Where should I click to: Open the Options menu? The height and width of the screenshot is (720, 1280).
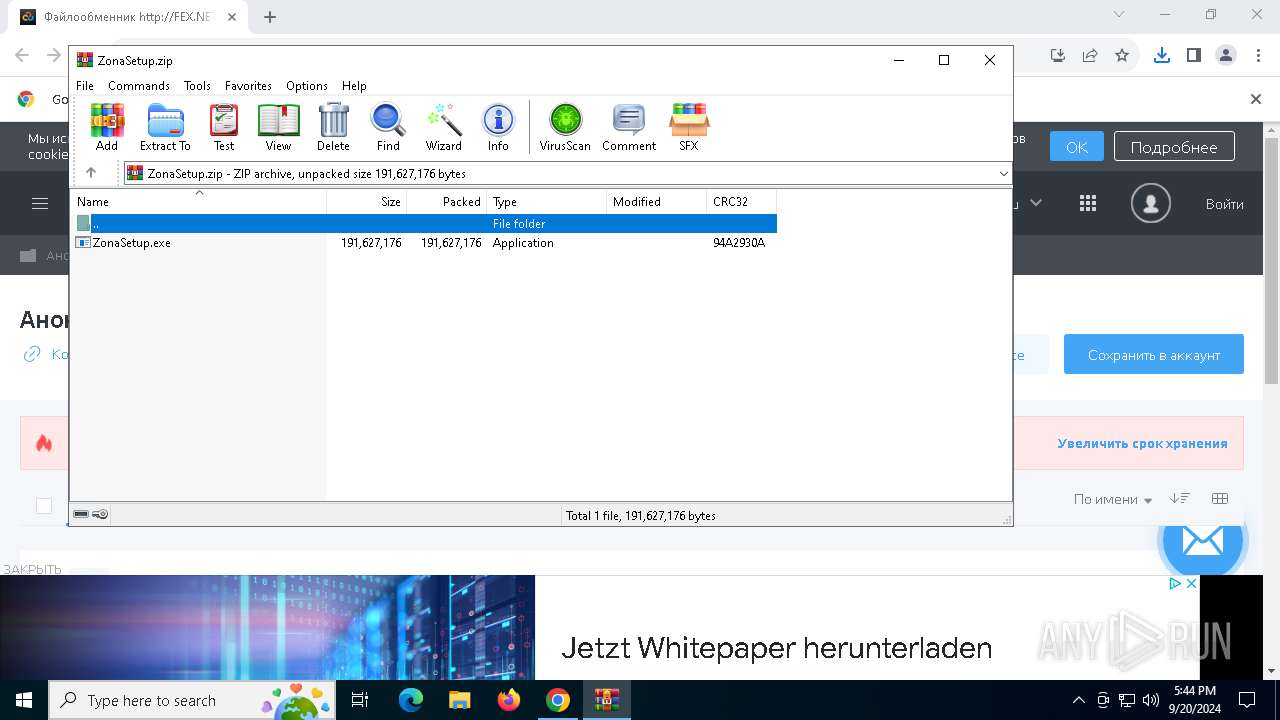(x=307, y=86)
